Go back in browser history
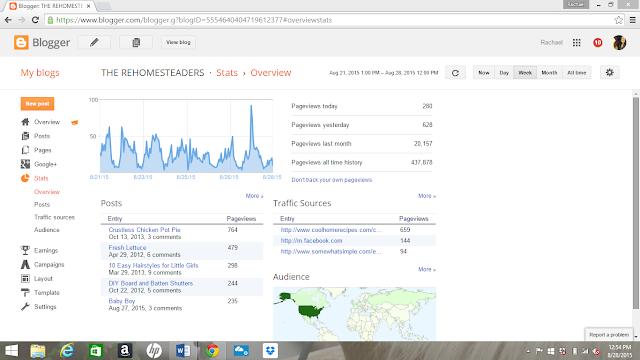This screenshot has height=360, width=640. (x=8, y=20)
